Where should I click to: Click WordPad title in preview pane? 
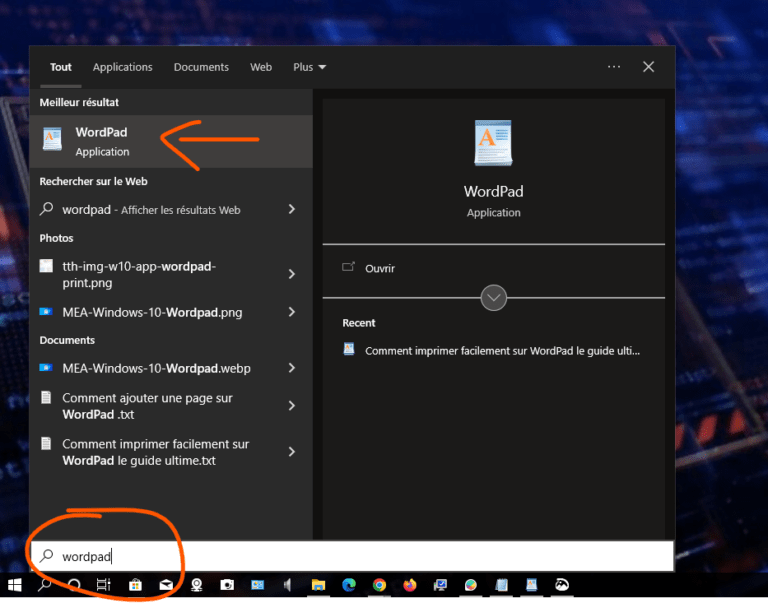(x=493, y=191)
